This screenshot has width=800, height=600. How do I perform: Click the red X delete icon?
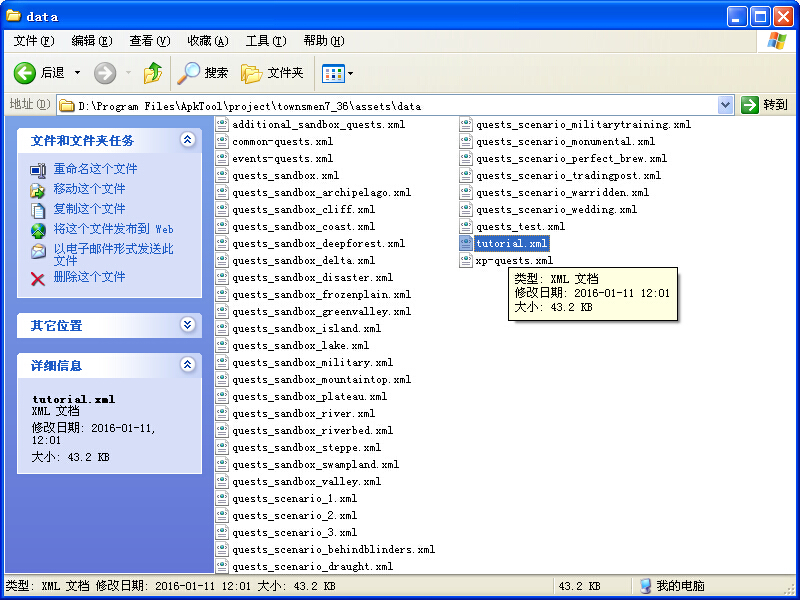tap(38, 279)
